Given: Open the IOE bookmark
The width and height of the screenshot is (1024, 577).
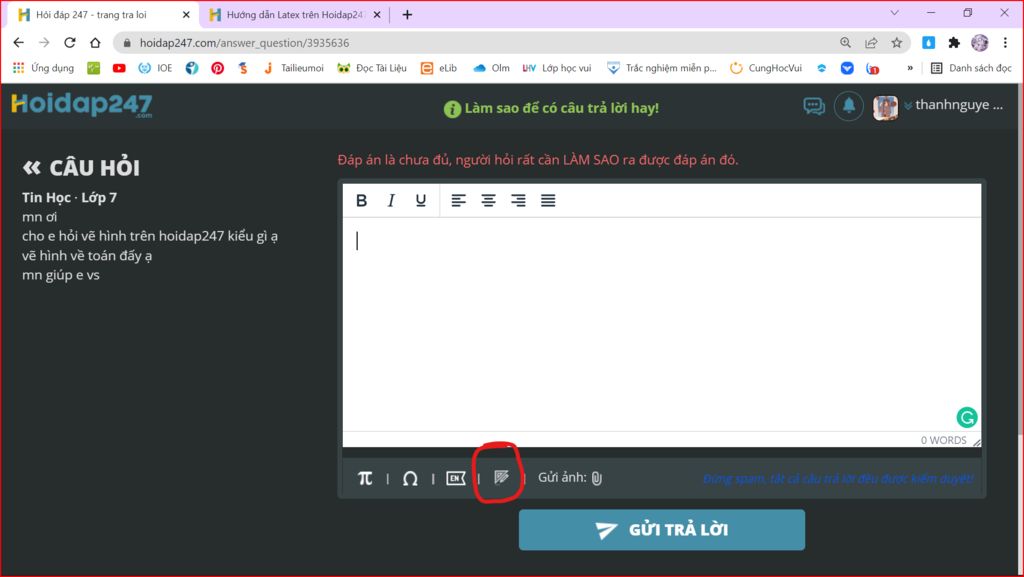Looking at the screenshot, I should pyautogui.click(x=155, y=68).
